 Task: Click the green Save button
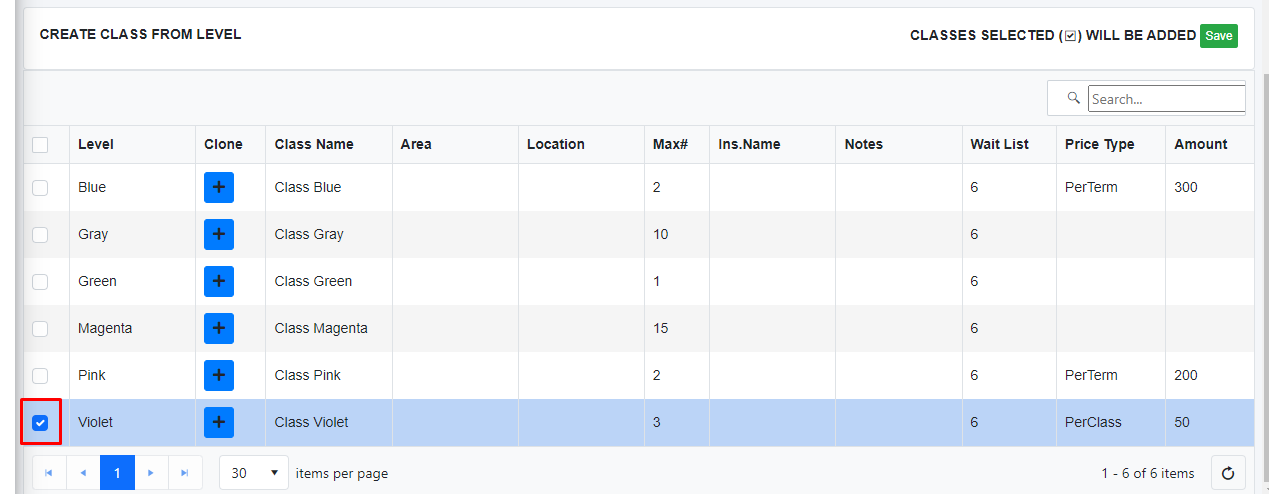[1219, 36]
